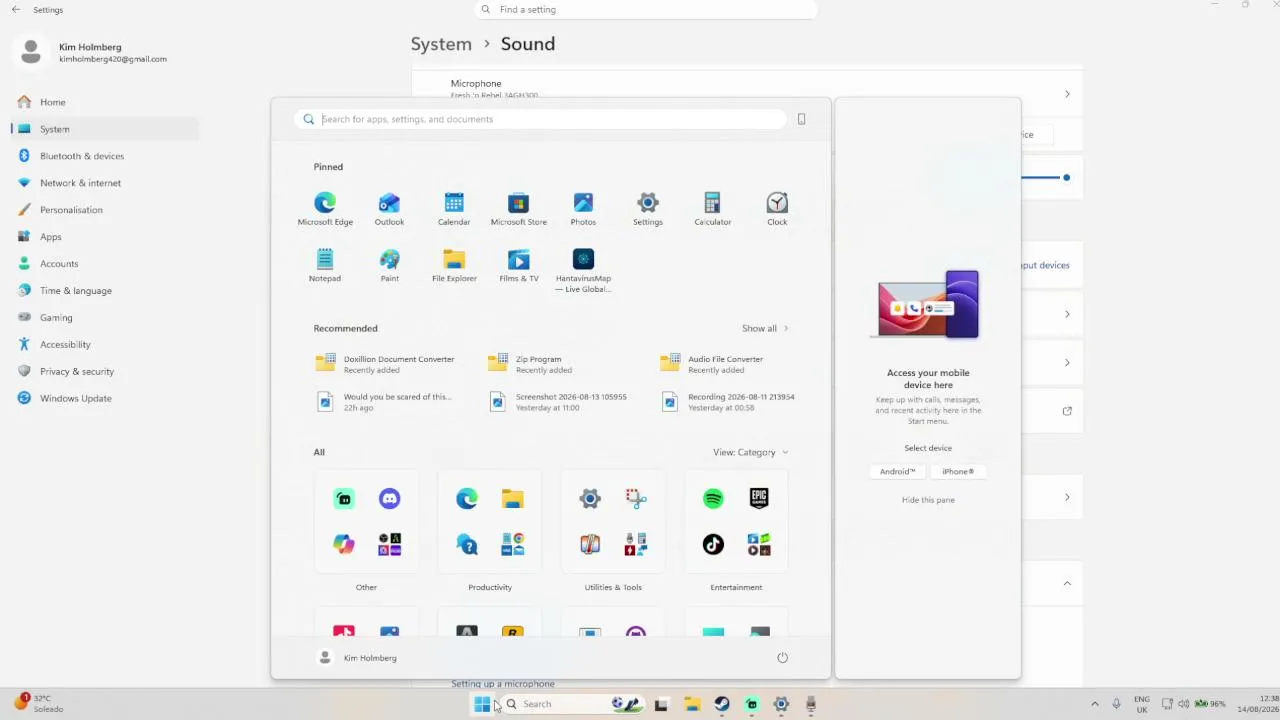The image size is (1280, 720).
Task: Open recommended Screenshot 2026-08-13 105955
Action: 558,402
